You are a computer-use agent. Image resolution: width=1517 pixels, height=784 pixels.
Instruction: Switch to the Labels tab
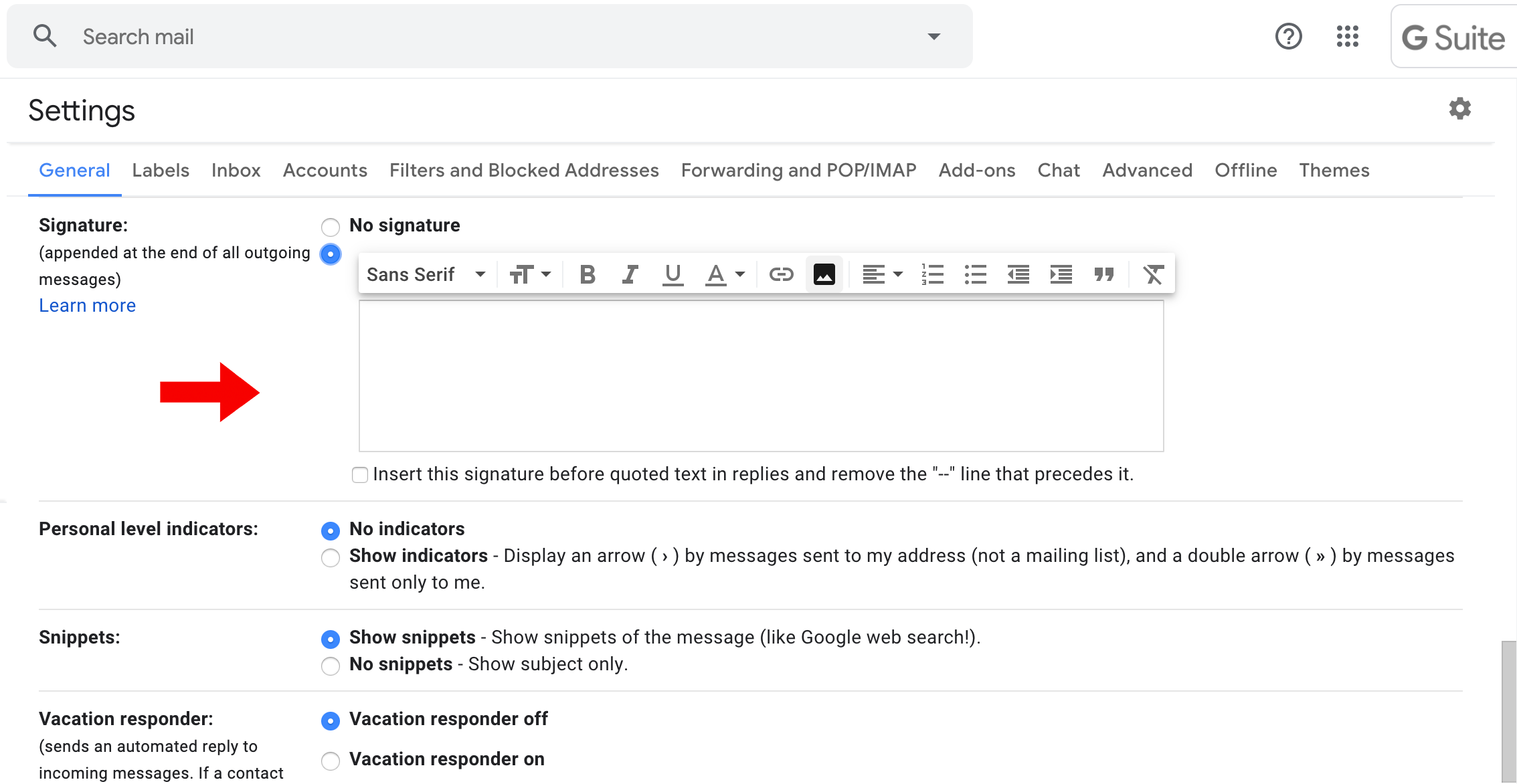[x=161, y=171]
